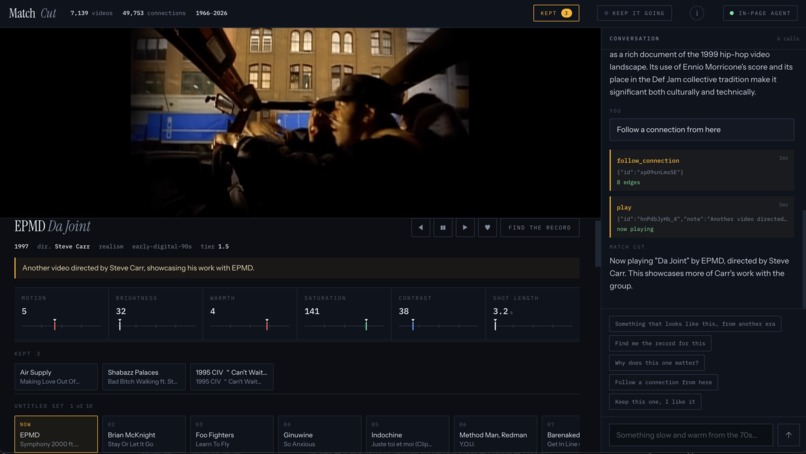This screenshot has width=806, height=454.
Task: Click the send arrow button
Action: [789, 435]
